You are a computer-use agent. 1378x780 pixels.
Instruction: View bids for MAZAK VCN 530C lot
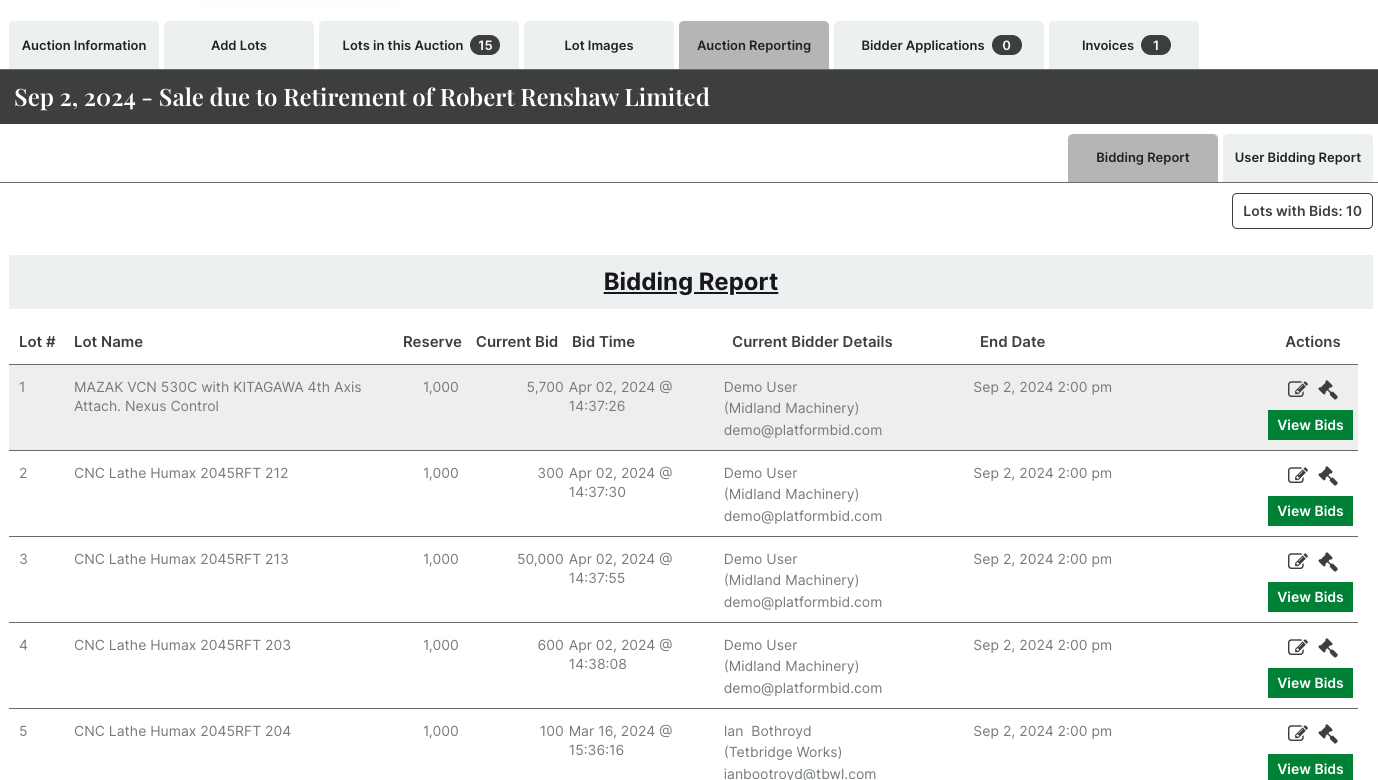point(1310,425)
